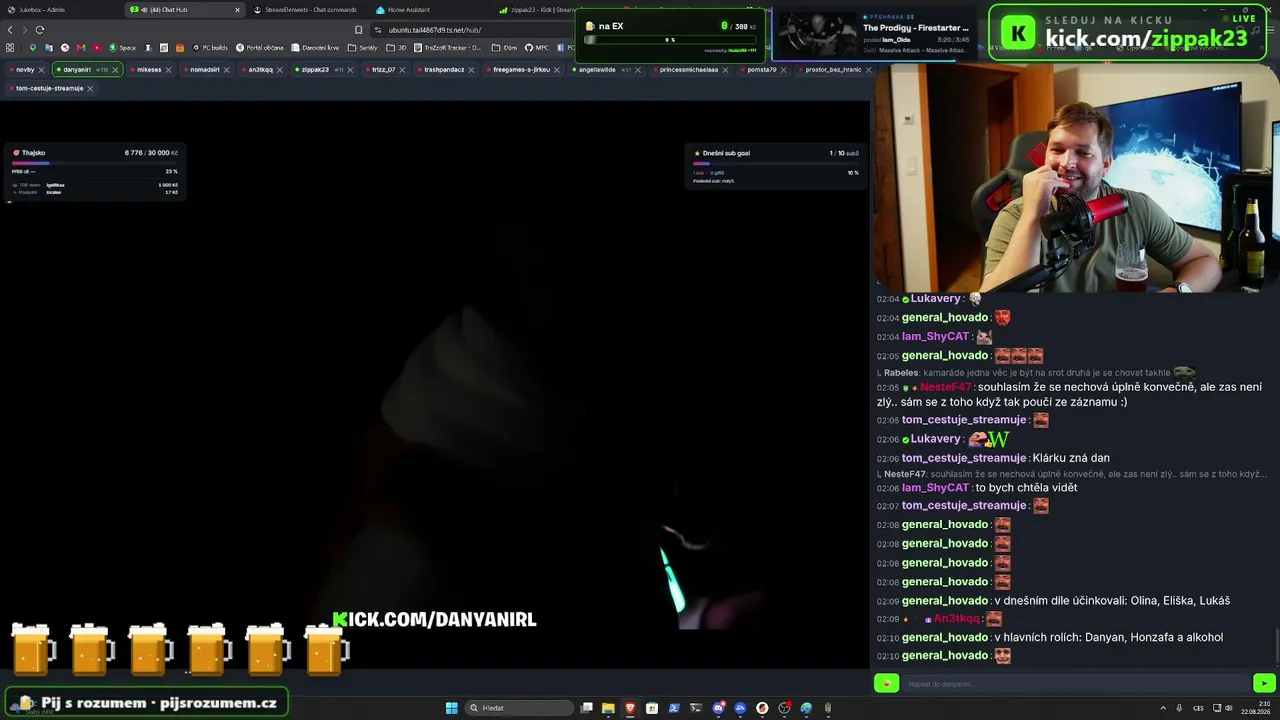Screen dimensions: 1280x720
Task: Close the an3tkqq channel tab
Action: point(281,70)
